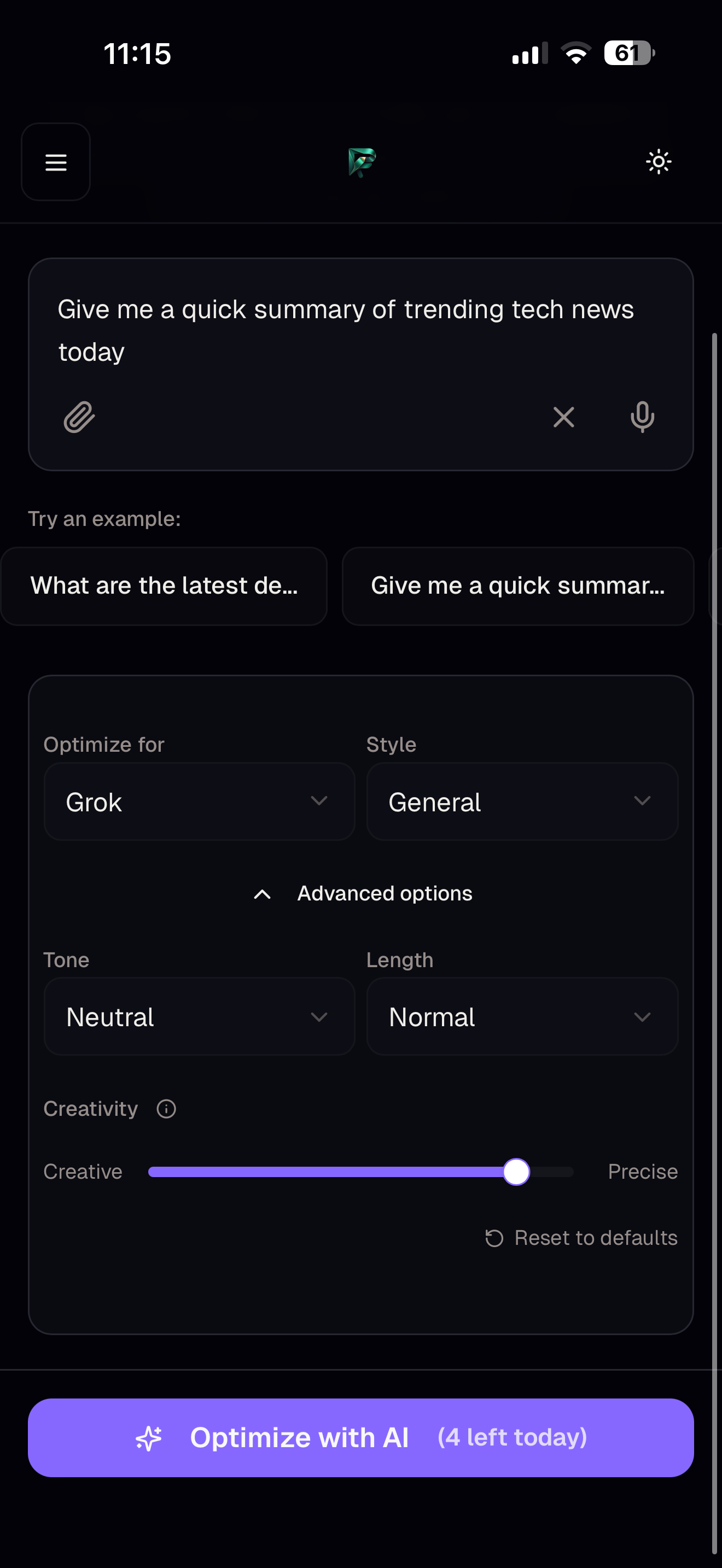The image size is (722, 1568).
Task: Clear prompt text with X icon
Action: [x=564, y=417]
